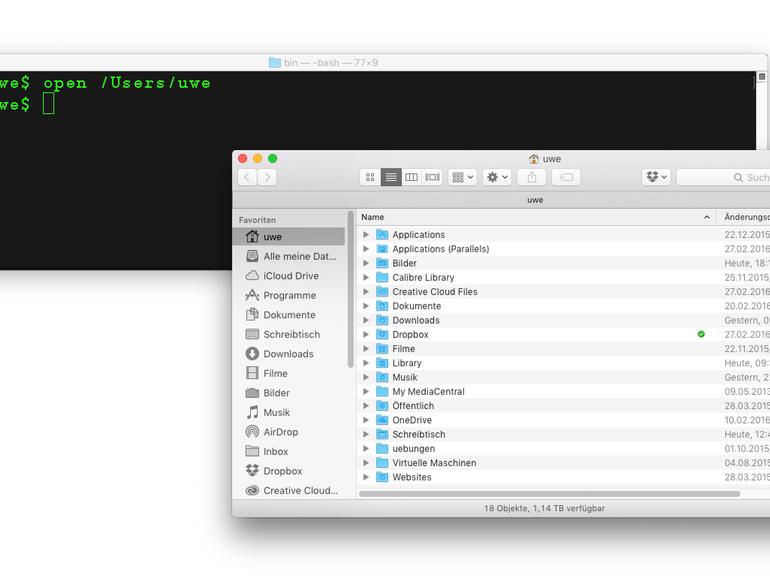Image resolution: width=770 pixels, height=578 pixels.
Task: Select the Dokumente folder in list
Action: pyautogui.click(x=563, y=306)
